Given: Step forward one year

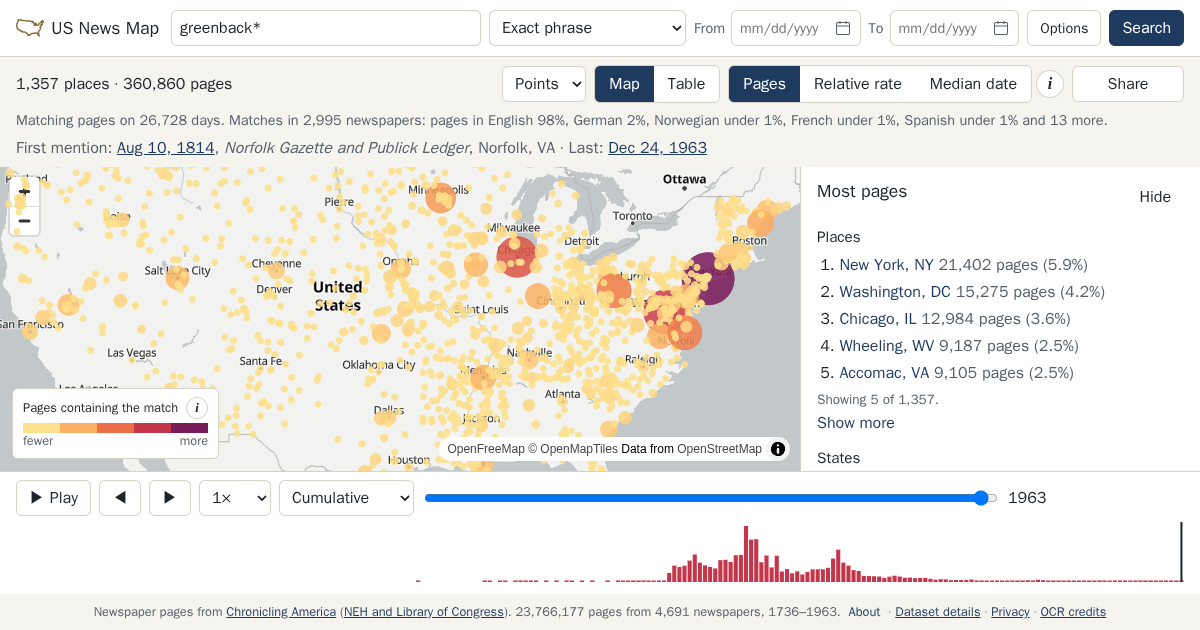Looking at the screenshot, I should 170,498.
